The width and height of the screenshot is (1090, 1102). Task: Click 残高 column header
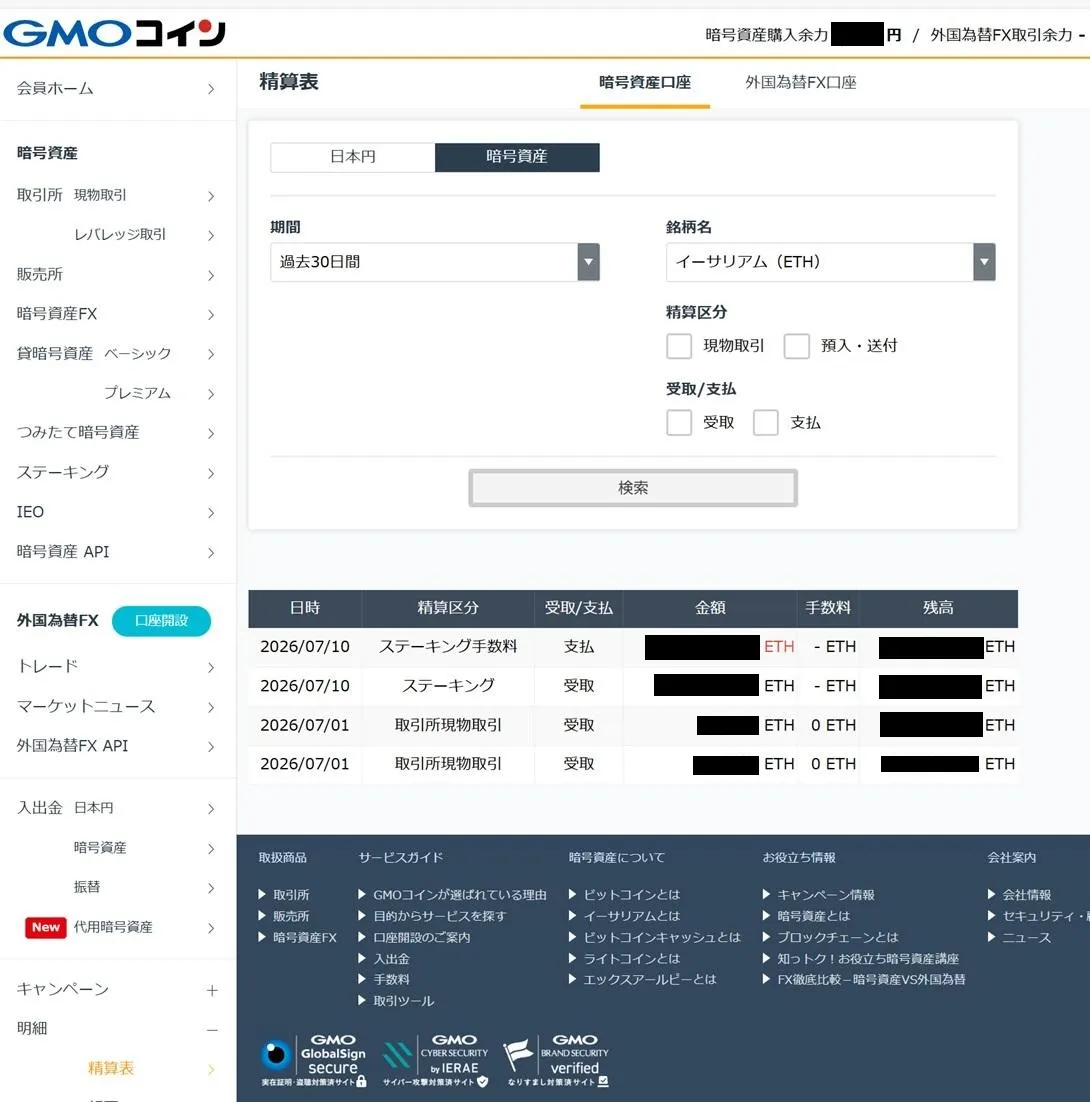[938, 608]
